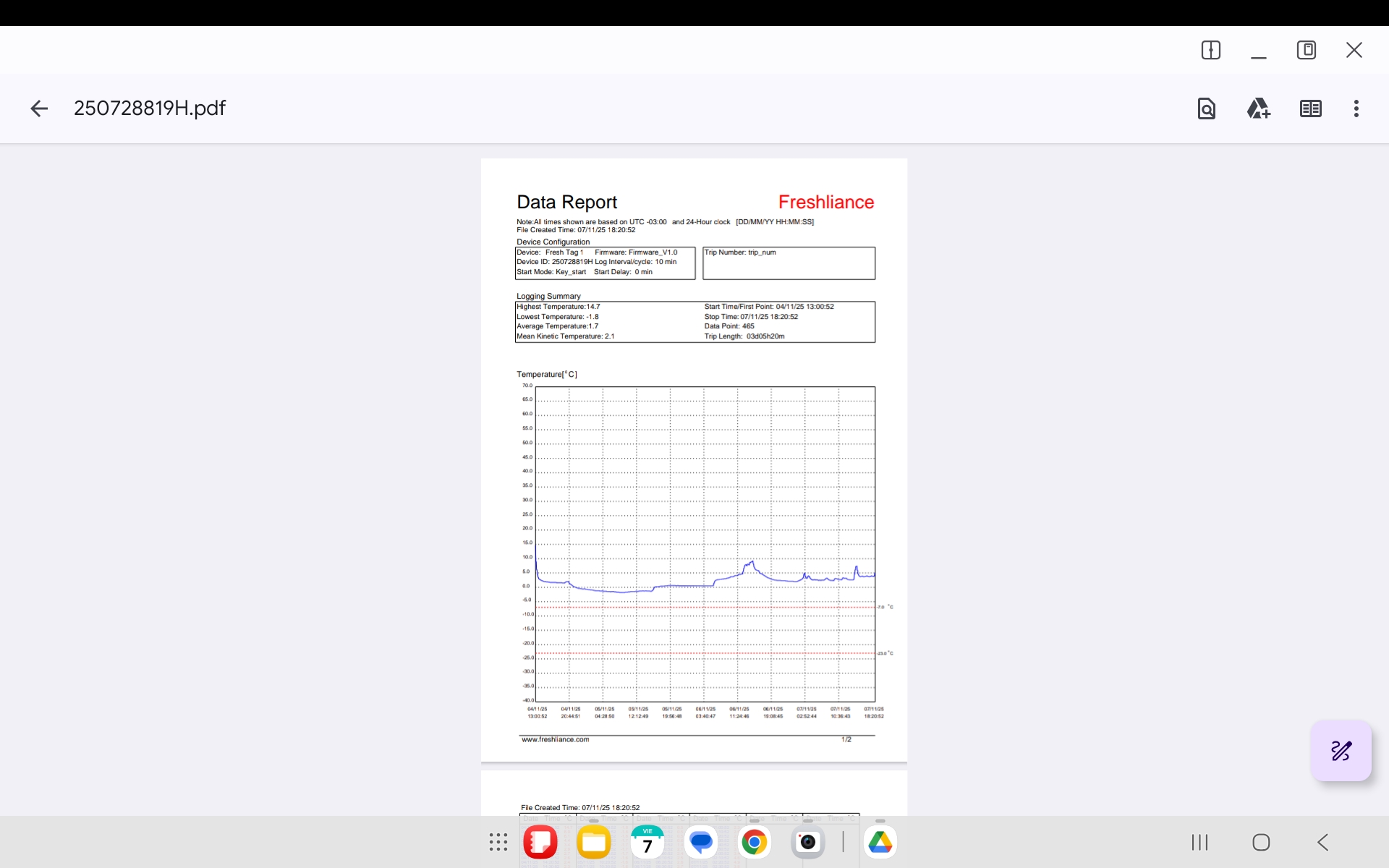This screenshot has width=1389, height=868.
Task: Add file to Google Drive
Action: click(x=1258, y=109)
